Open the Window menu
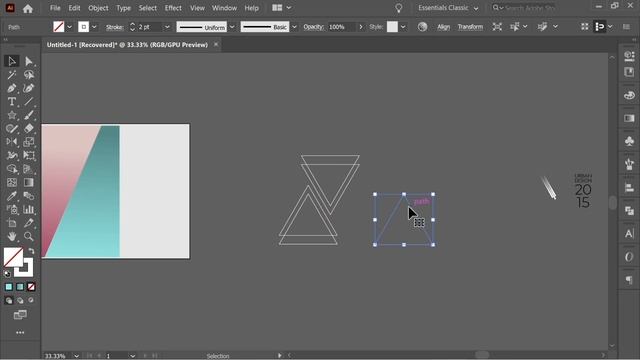The image size is (640, 360). tap(224, 8)
